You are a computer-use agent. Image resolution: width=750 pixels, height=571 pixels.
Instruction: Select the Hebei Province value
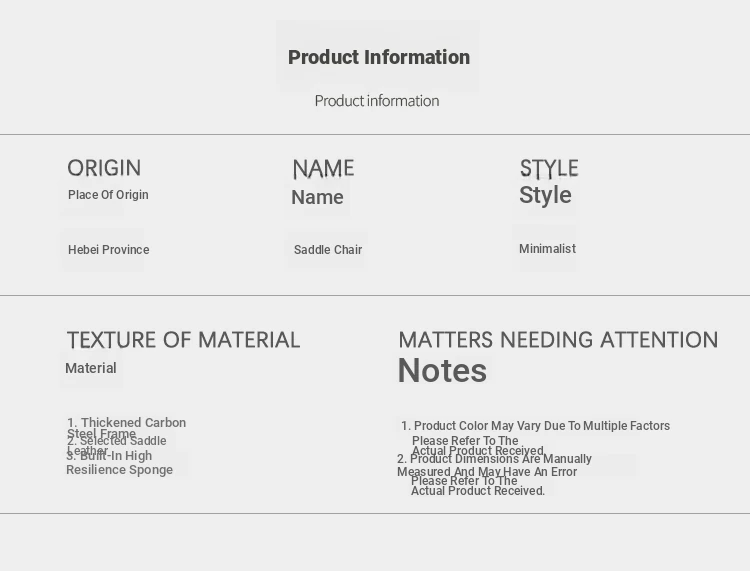108,250
